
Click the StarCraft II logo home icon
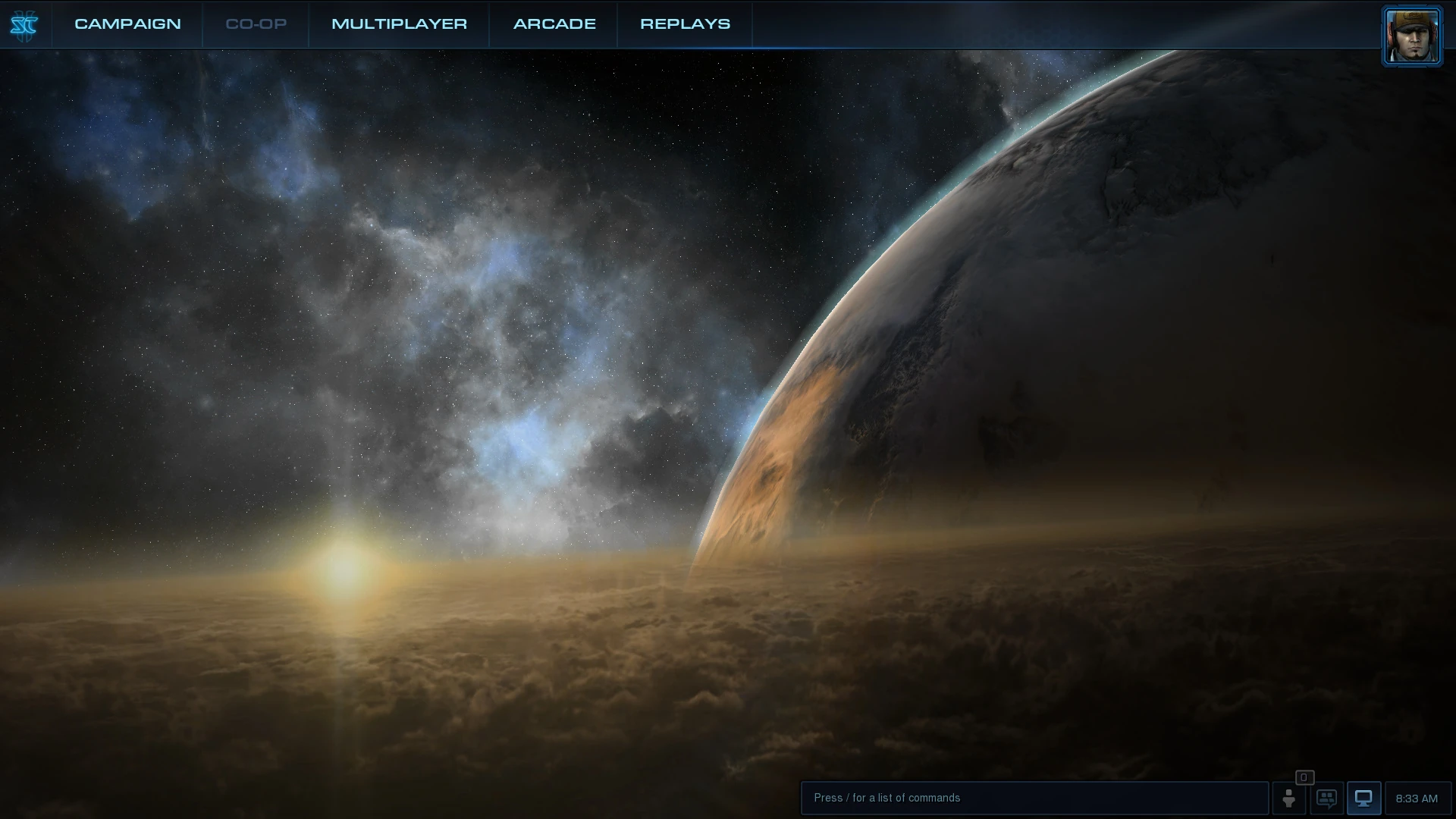[24, 25]
